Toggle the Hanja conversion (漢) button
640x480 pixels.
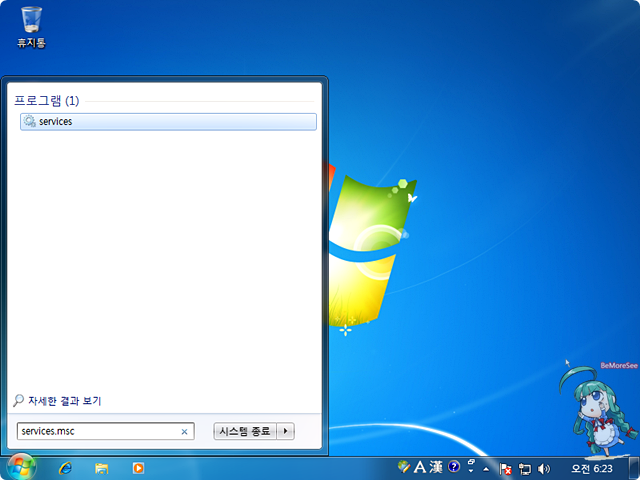[437, 467]
